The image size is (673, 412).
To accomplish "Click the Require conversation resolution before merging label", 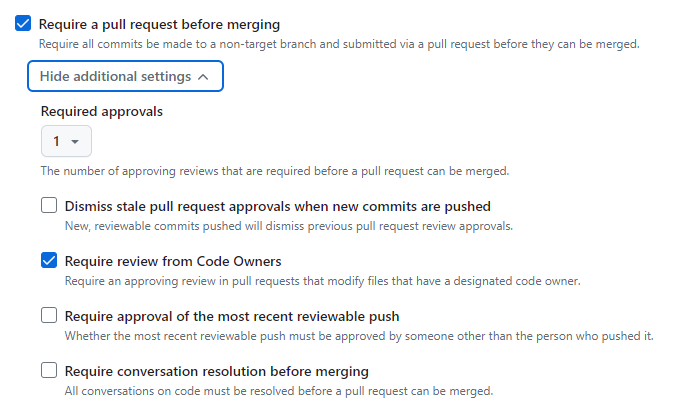I will [x=216, y=372].
